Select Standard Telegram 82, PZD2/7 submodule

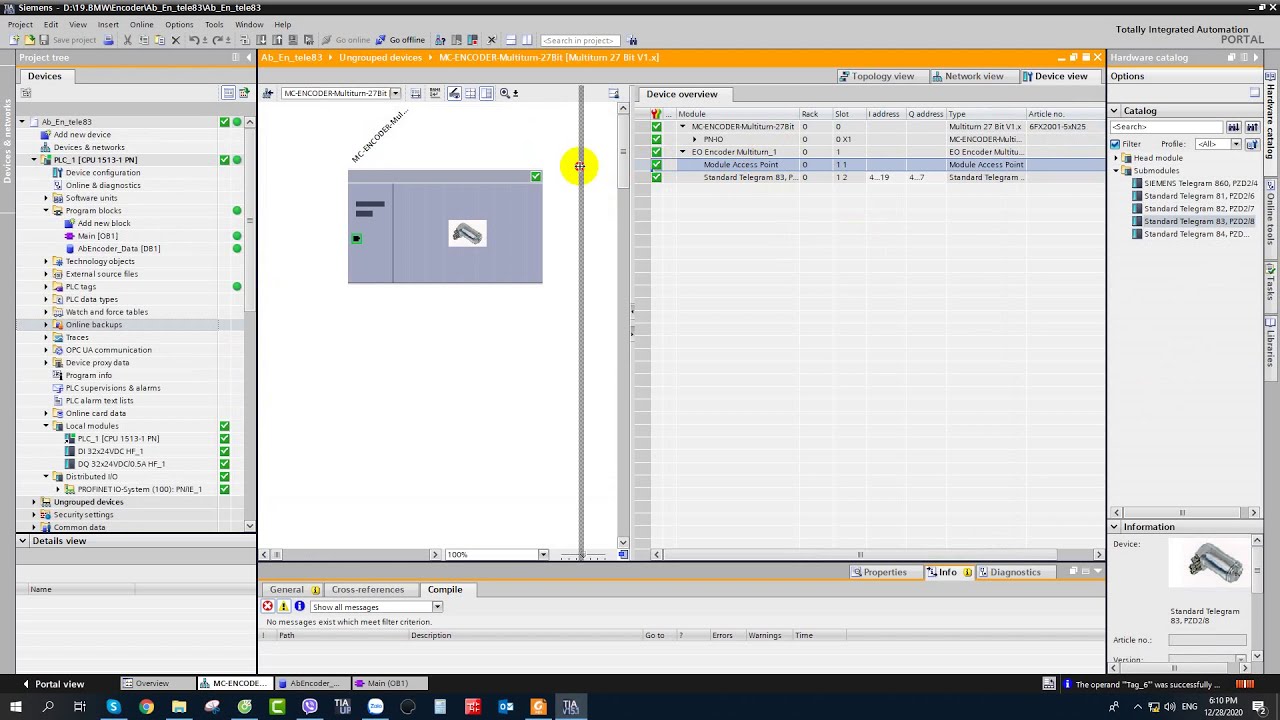coord(1198,209)
